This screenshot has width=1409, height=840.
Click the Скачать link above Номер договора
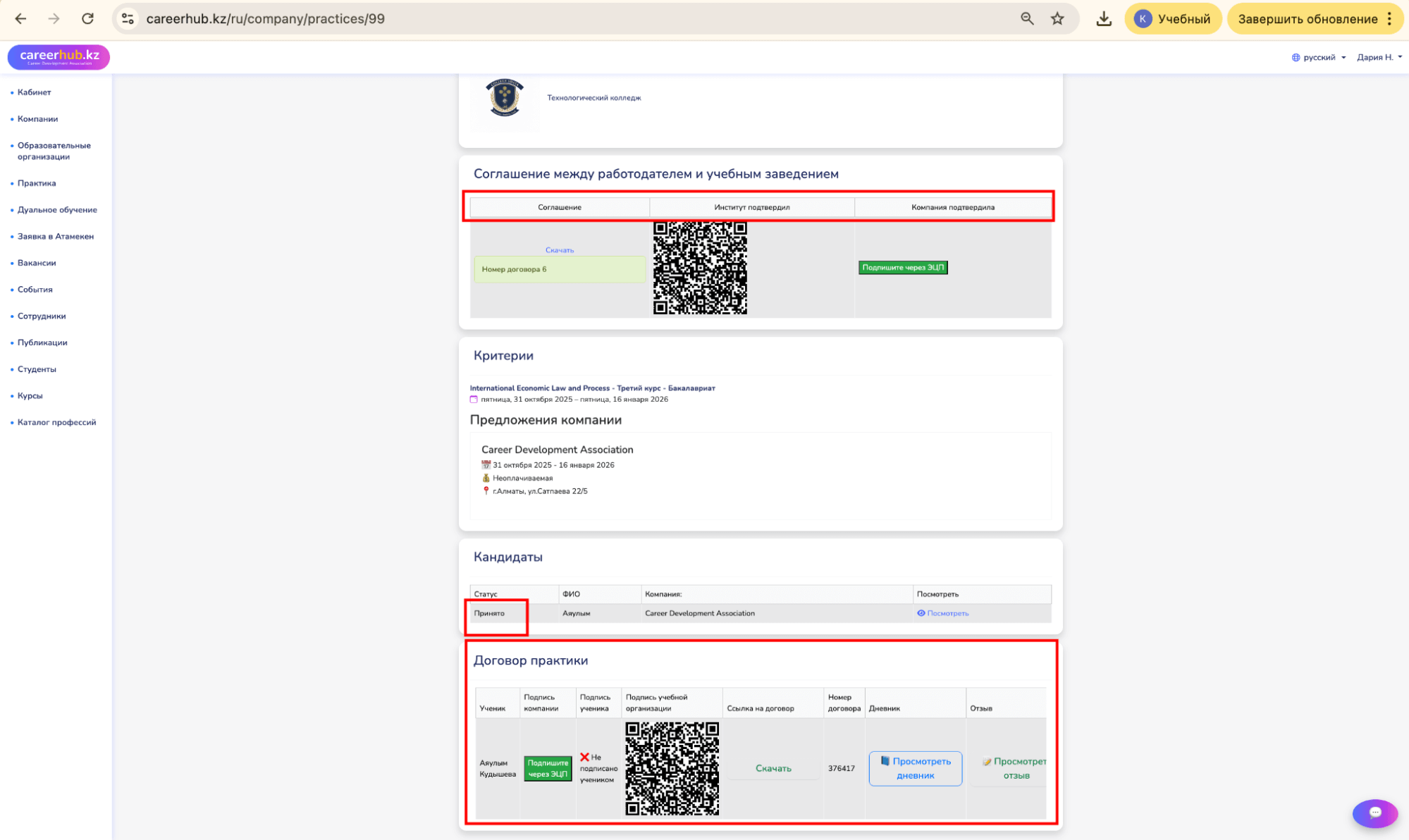[559, 250]
